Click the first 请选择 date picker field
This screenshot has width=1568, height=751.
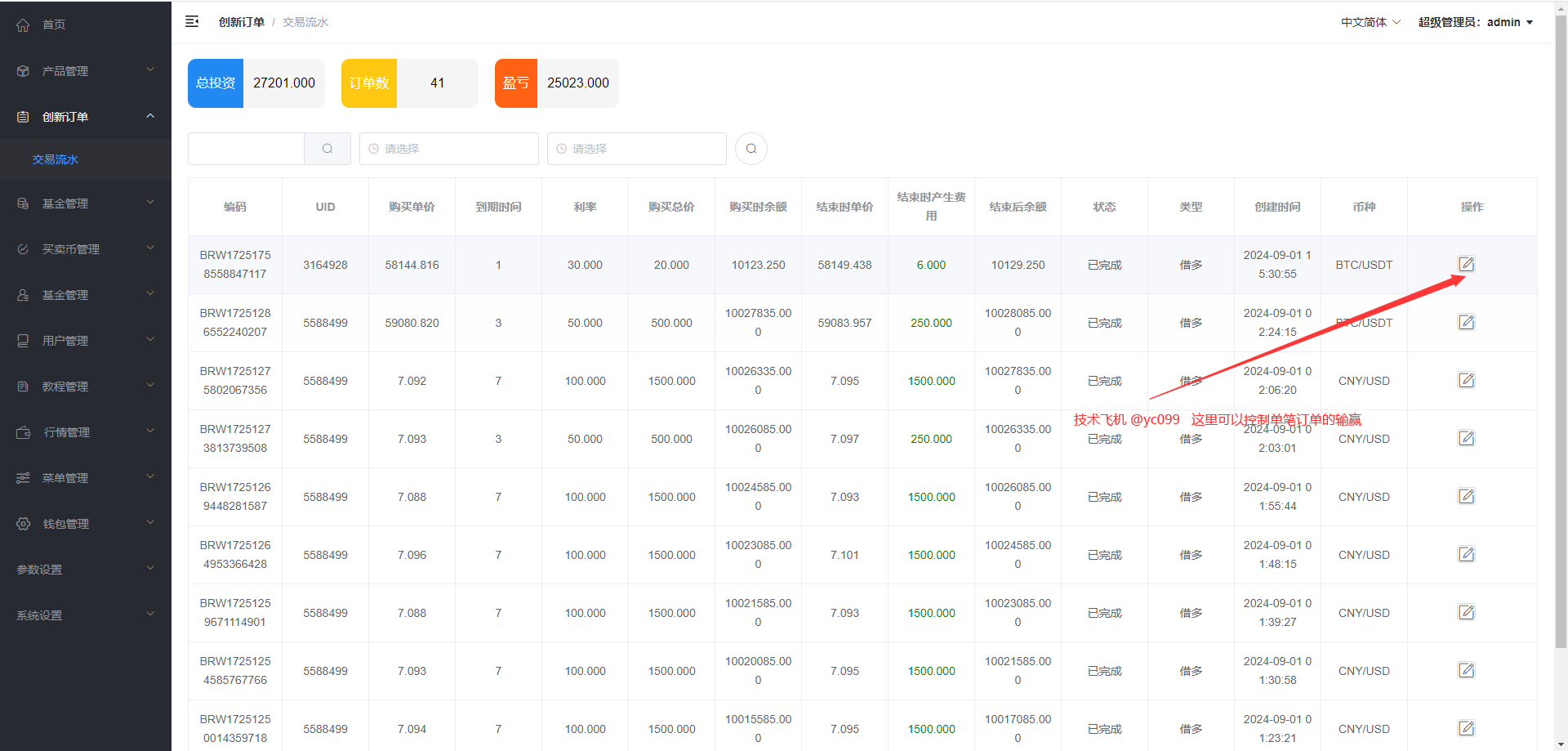coord(449,149)
